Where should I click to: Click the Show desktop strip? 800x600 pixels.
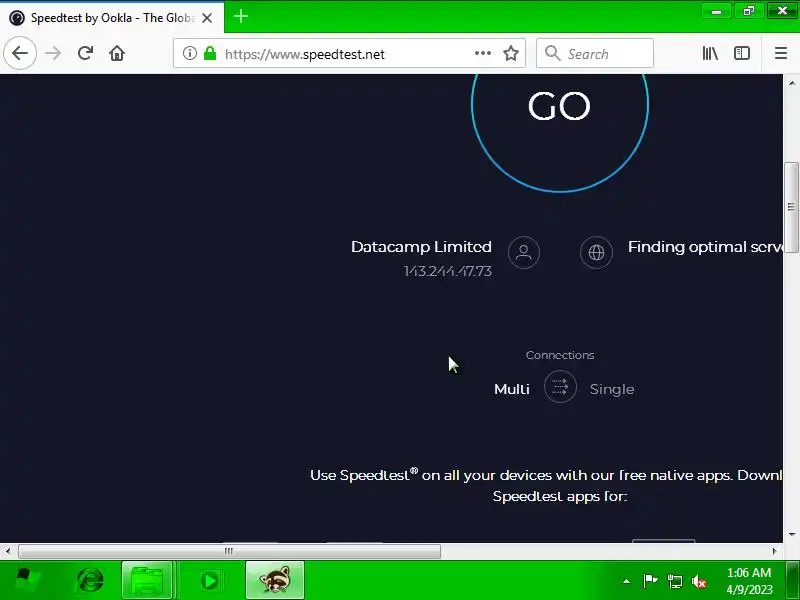pyautogui.click(x=793, y=580)
